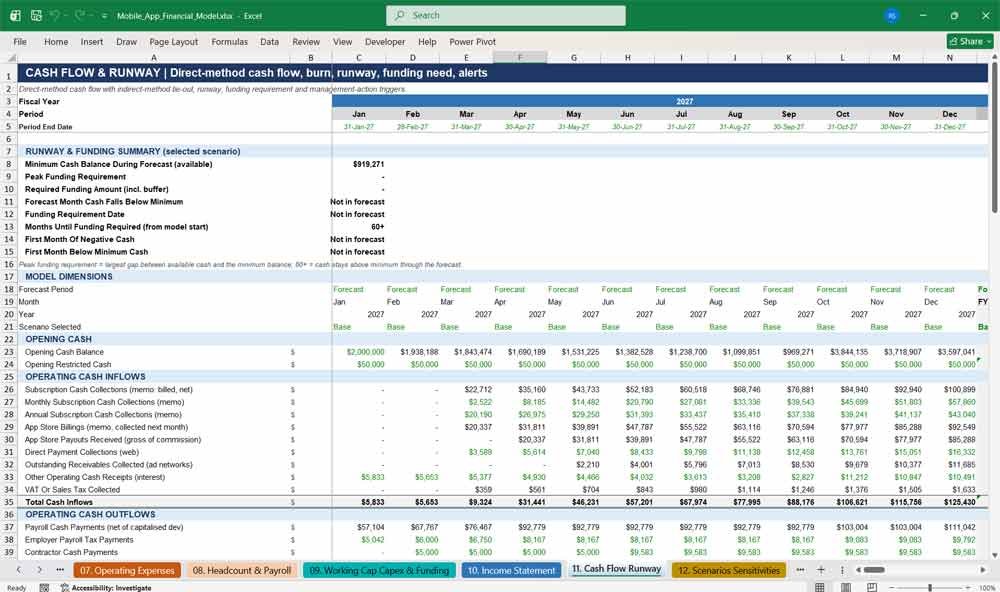Viewport: 1000px width, 592px height.
Task: Click the Share button
Action: tap(970, 41)
